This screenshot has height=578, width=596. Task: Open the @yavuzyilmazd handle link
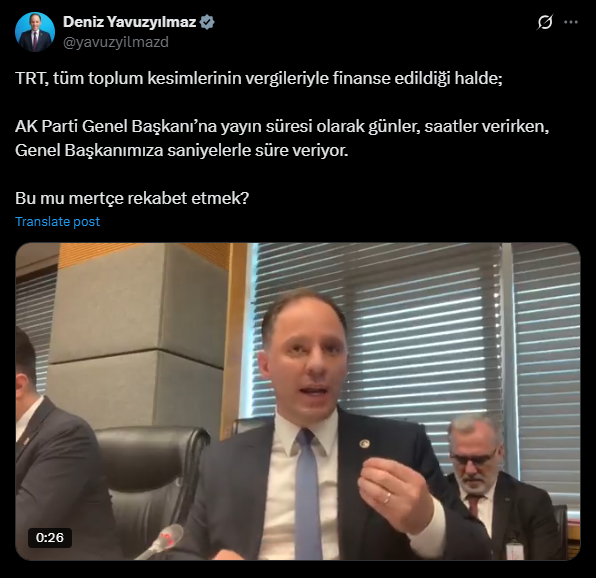(116, 42)
